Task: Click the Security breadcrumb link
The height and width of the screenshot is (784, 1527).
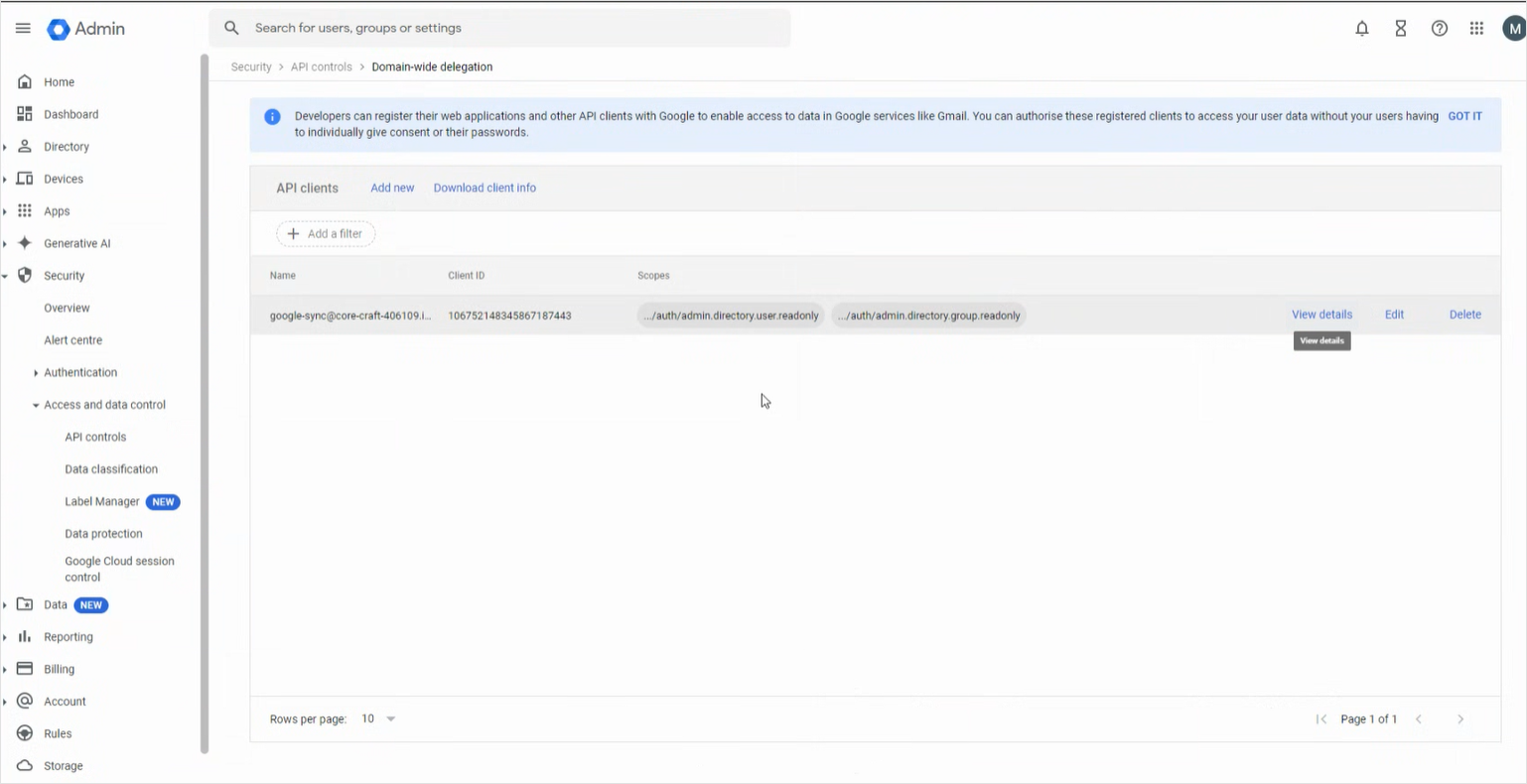Action: point(250,66)
